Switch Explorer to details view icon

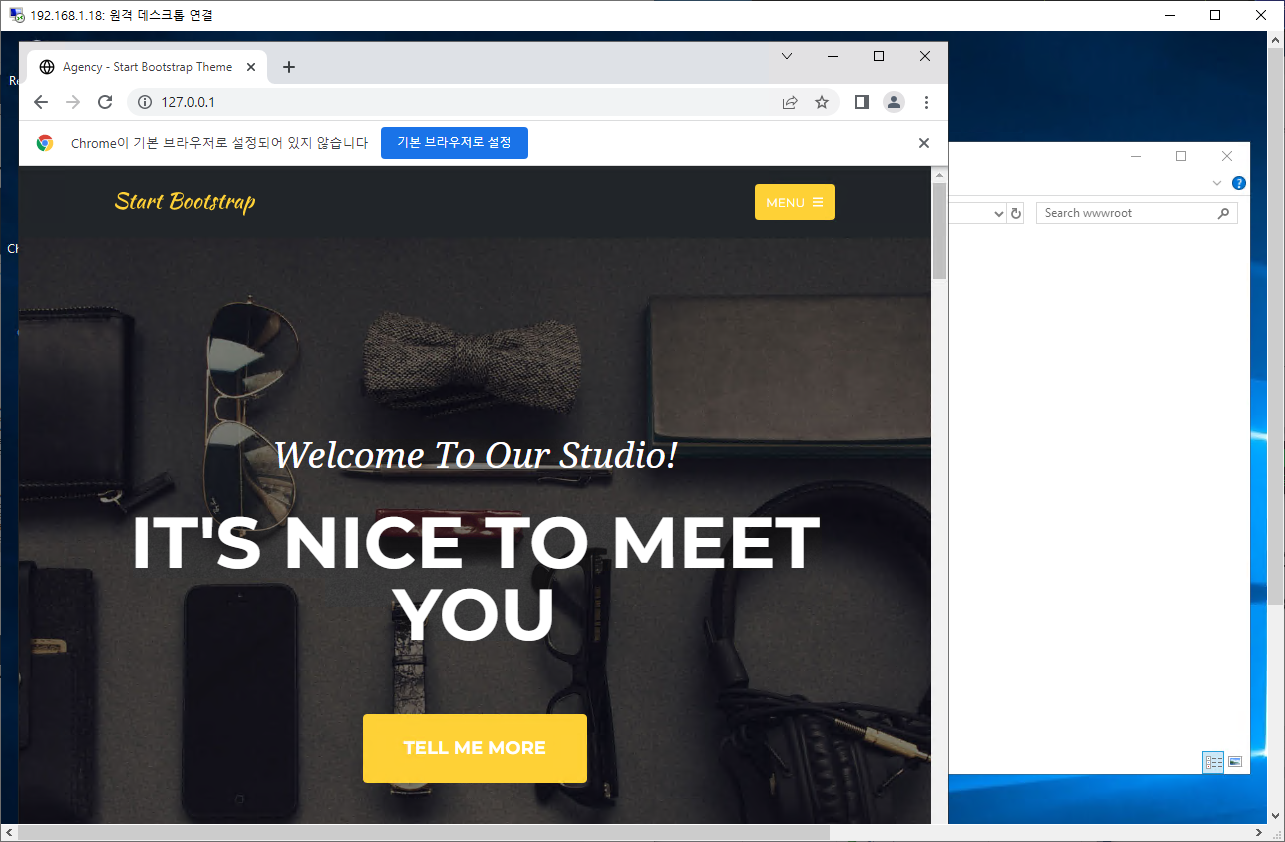pyautogui.click(x=1214, y=762)
